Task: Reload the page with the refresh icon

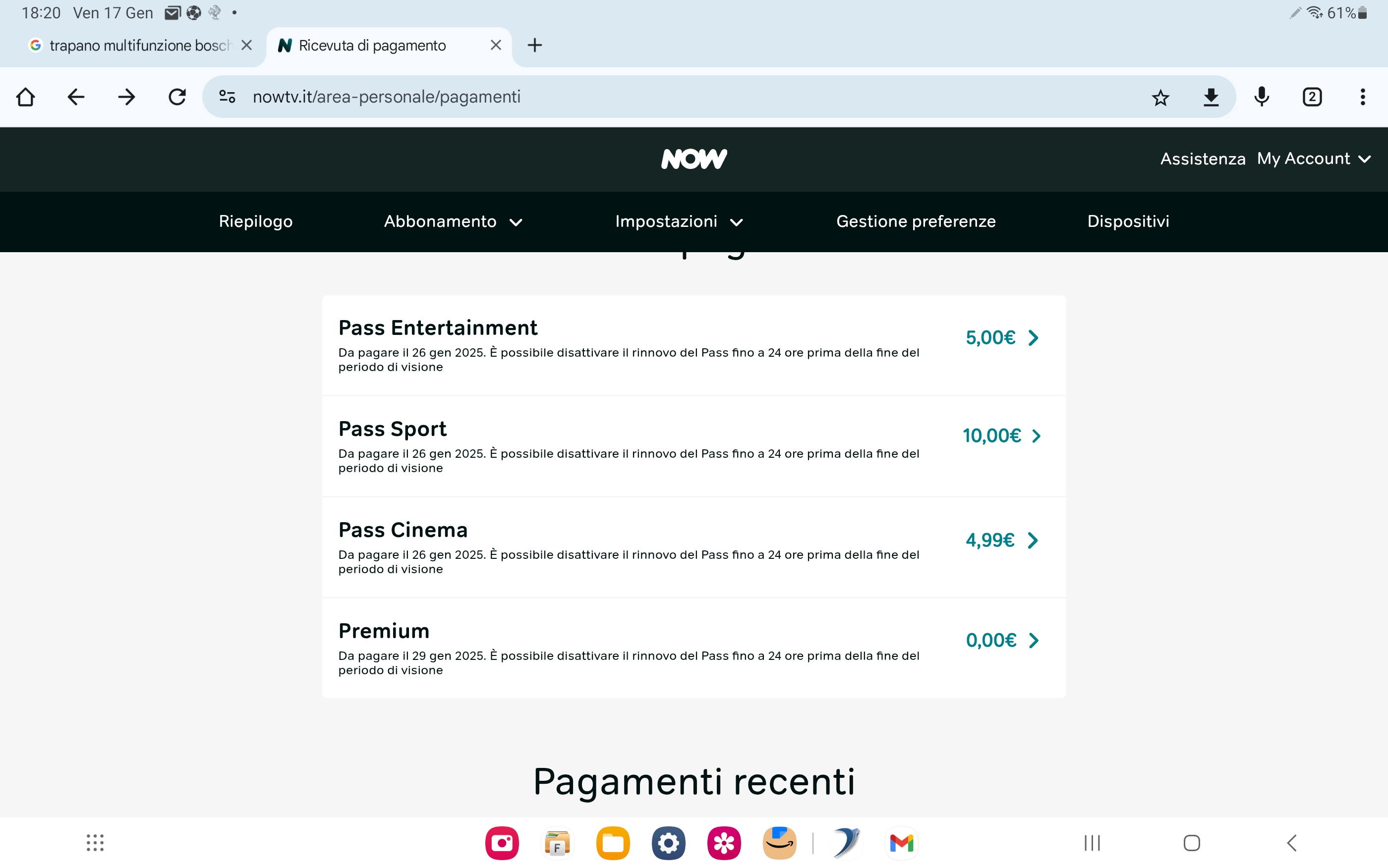Action: (x=177, y=97)
